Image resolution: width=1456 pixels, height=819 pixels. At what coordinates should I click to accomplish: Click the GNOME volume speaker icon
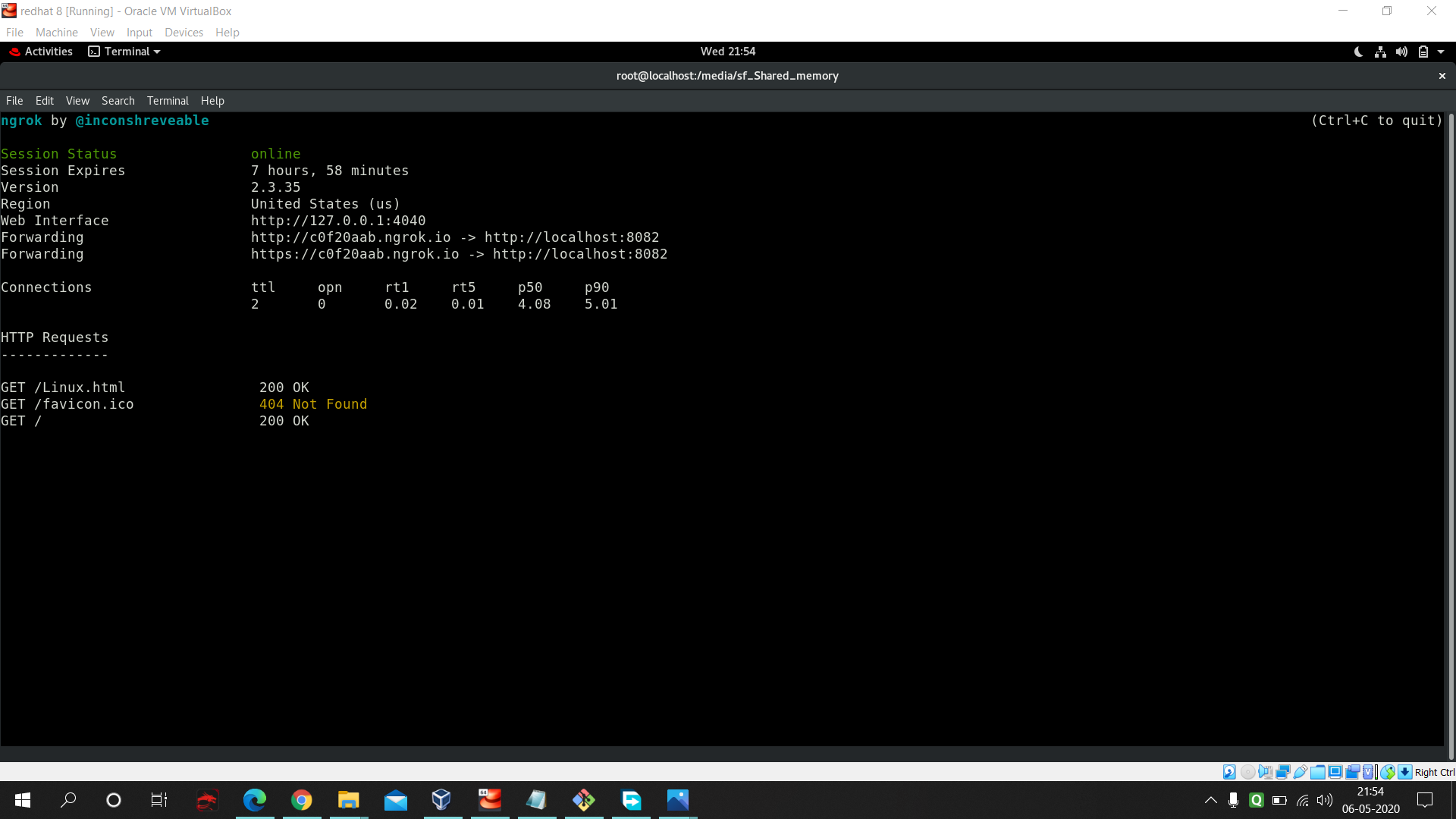[1401, 52]
